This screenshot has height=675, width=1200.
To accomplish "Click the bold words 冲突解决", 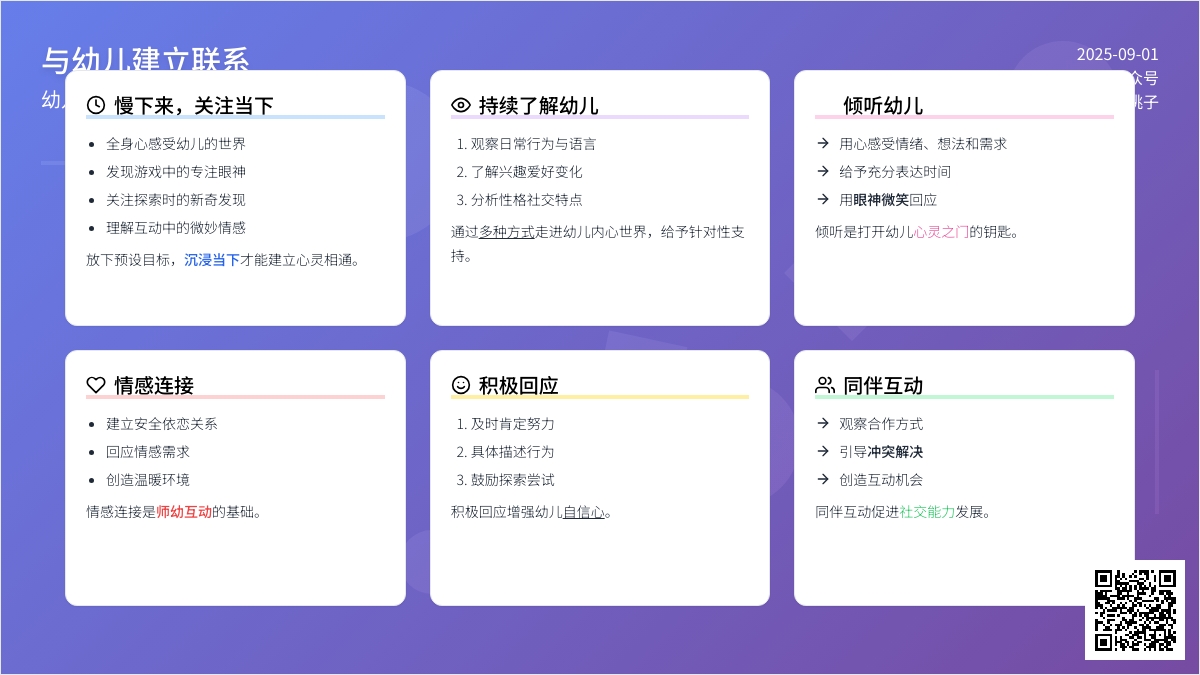I will (x=895, y=451).
